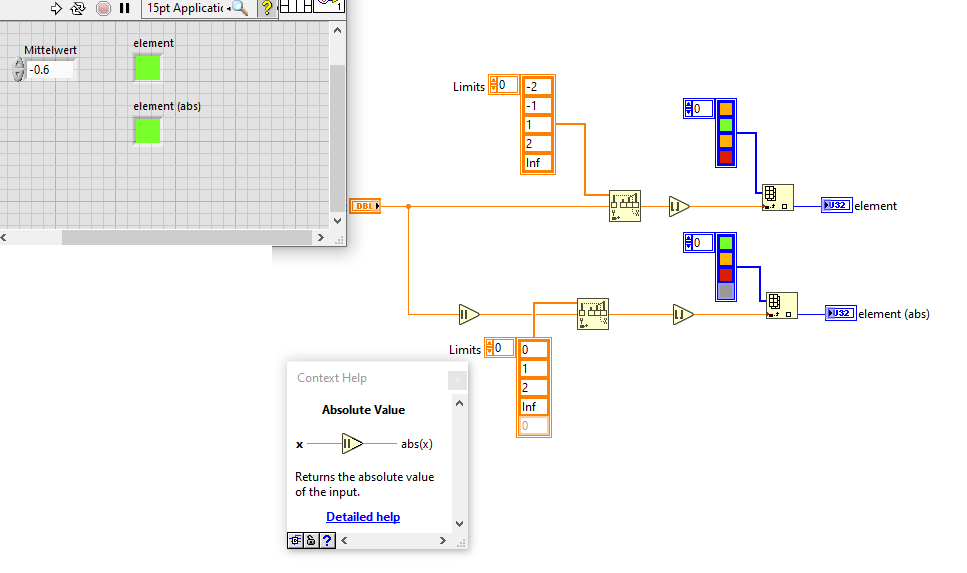Select the Absolute Value node on the diagram
Screen dimensions: 967x573
point(469,315)
